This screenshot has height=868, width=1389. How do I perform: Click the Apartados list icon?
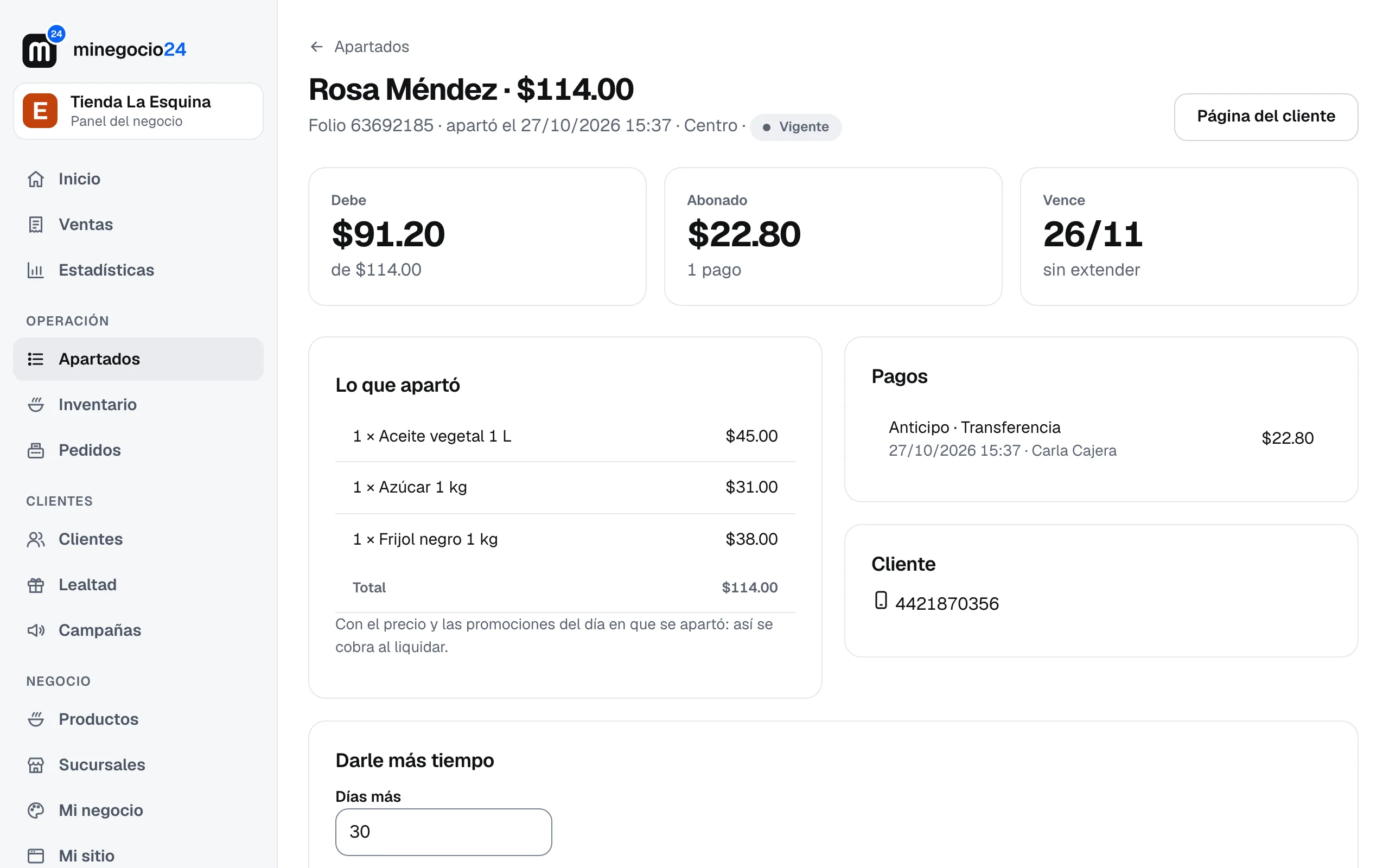pos(36,359)
